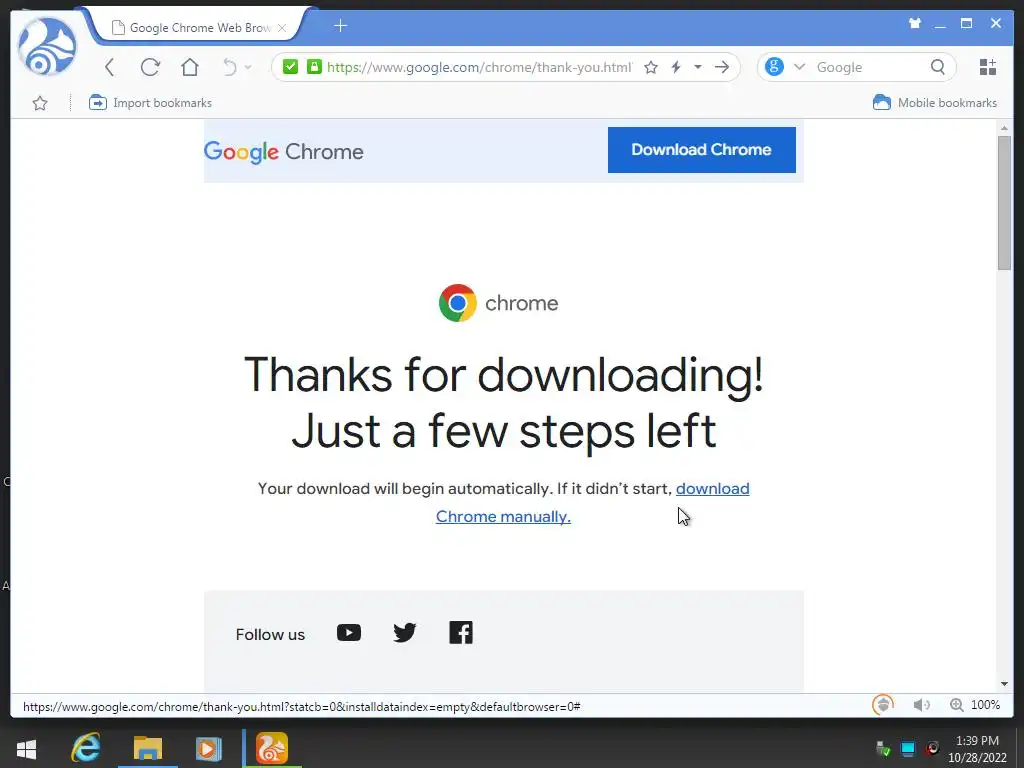Click the Download Chrome button
The image size is (1024, 768).
coord(701,150)
